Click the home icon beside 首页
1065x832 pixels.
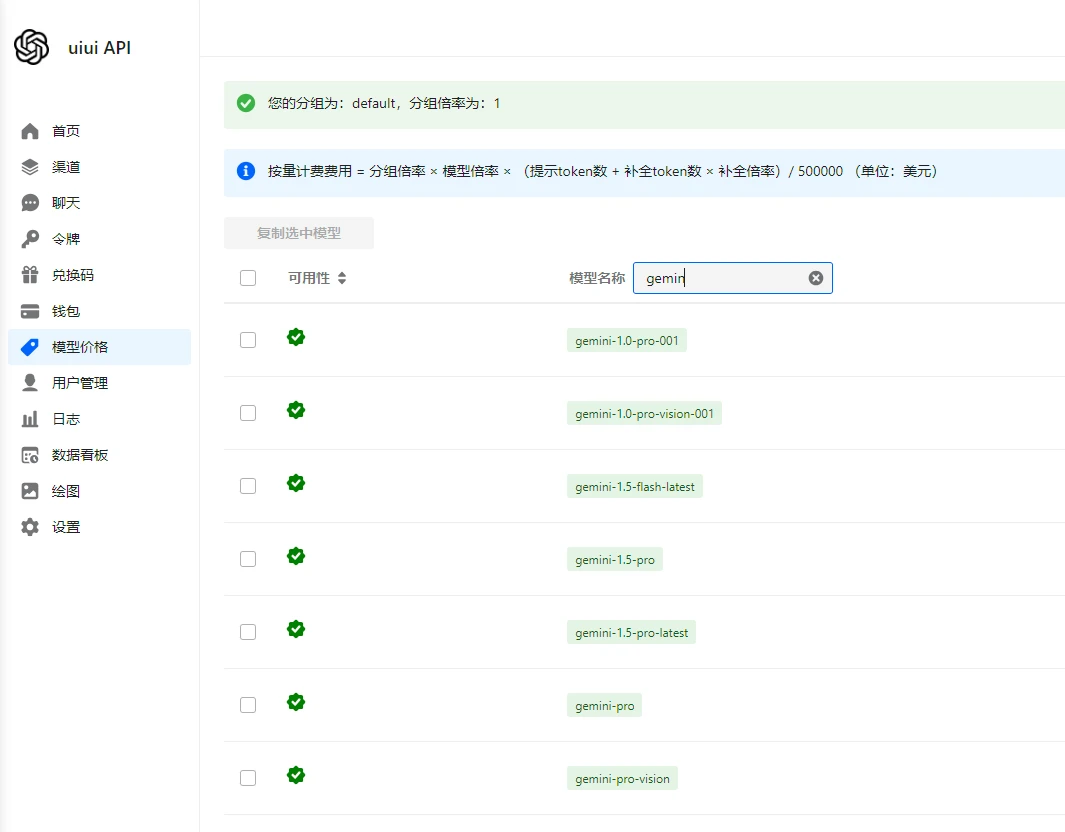pyautogui.click(x=30, y=131)
